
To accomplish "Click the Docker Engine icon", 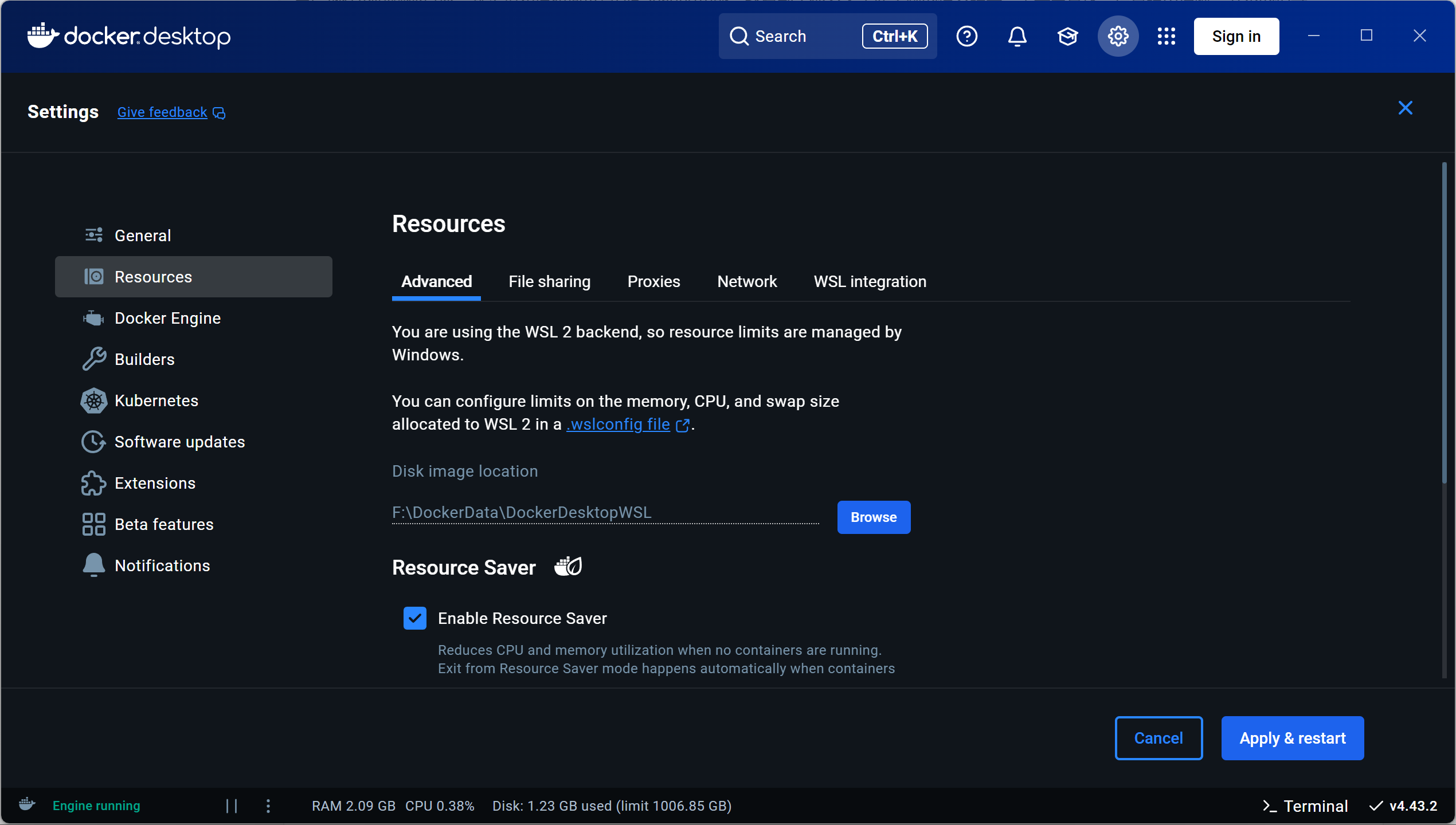I will pyautogui.click(x=93, y=318).
